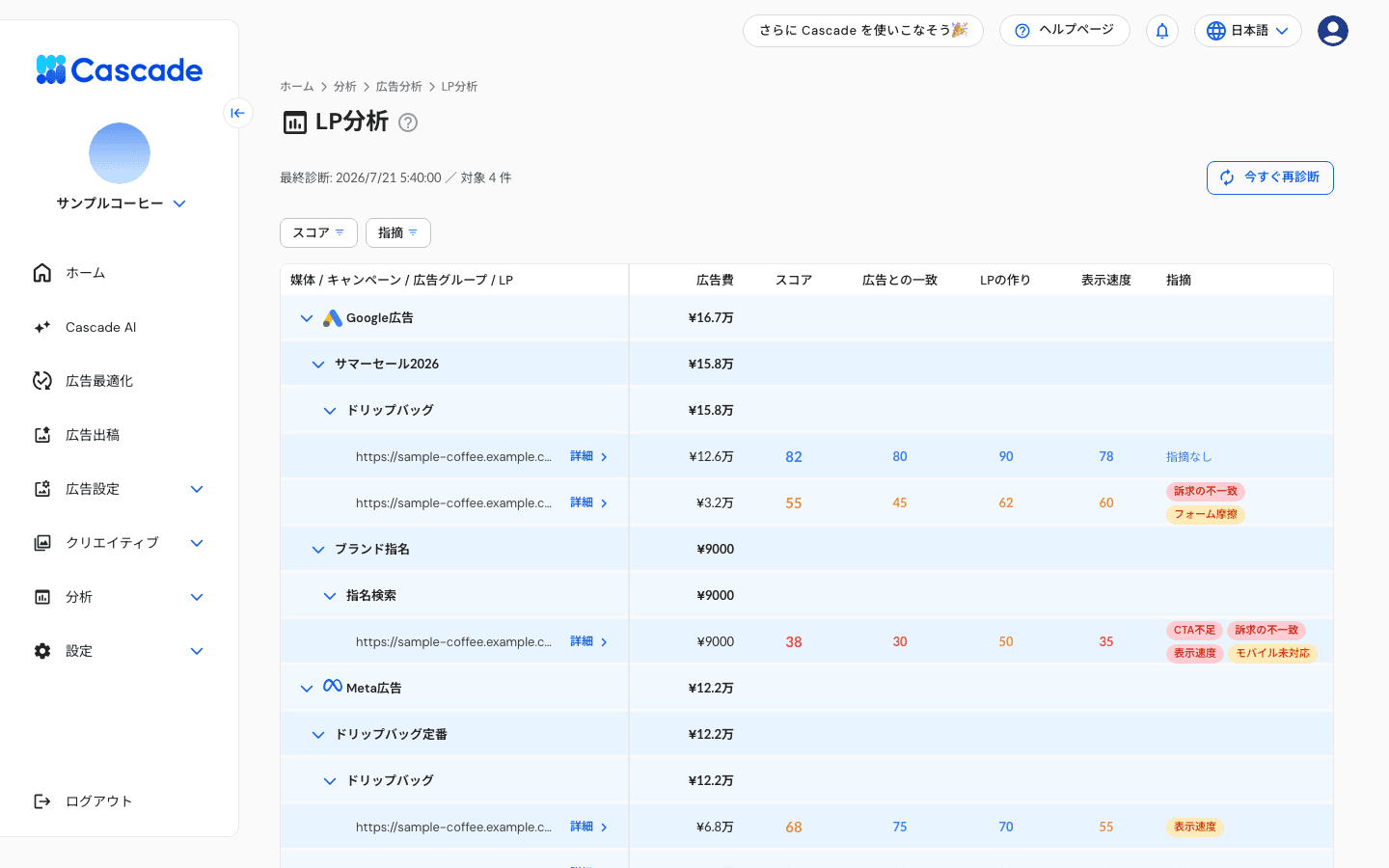The height and width of the screenshot is (868, 1389).
Task: Open user profile avatar icon
Action: point(1333,31)
